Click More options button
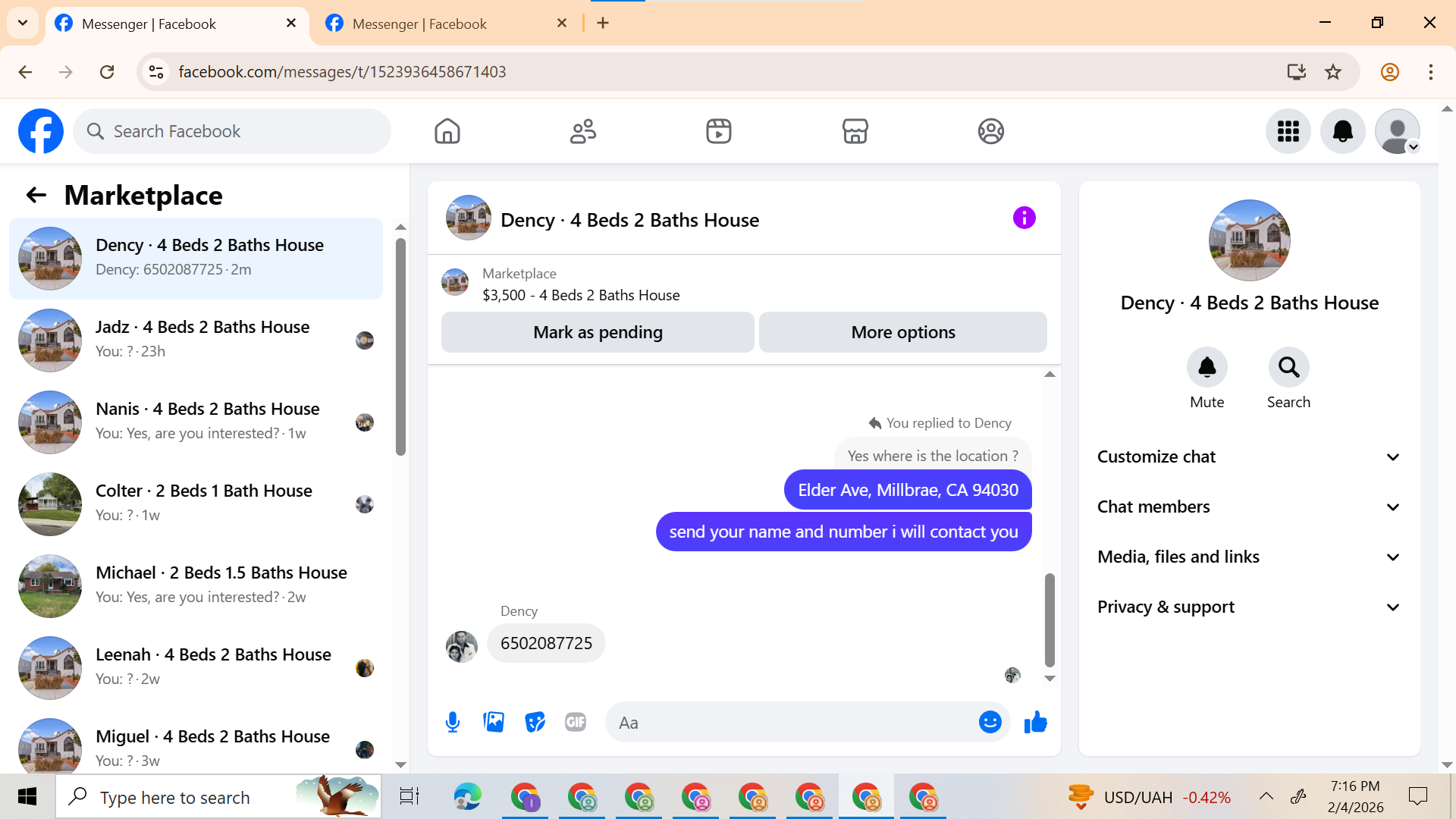The height and width of the screenshot is (819, 1456). click(902, 332)
